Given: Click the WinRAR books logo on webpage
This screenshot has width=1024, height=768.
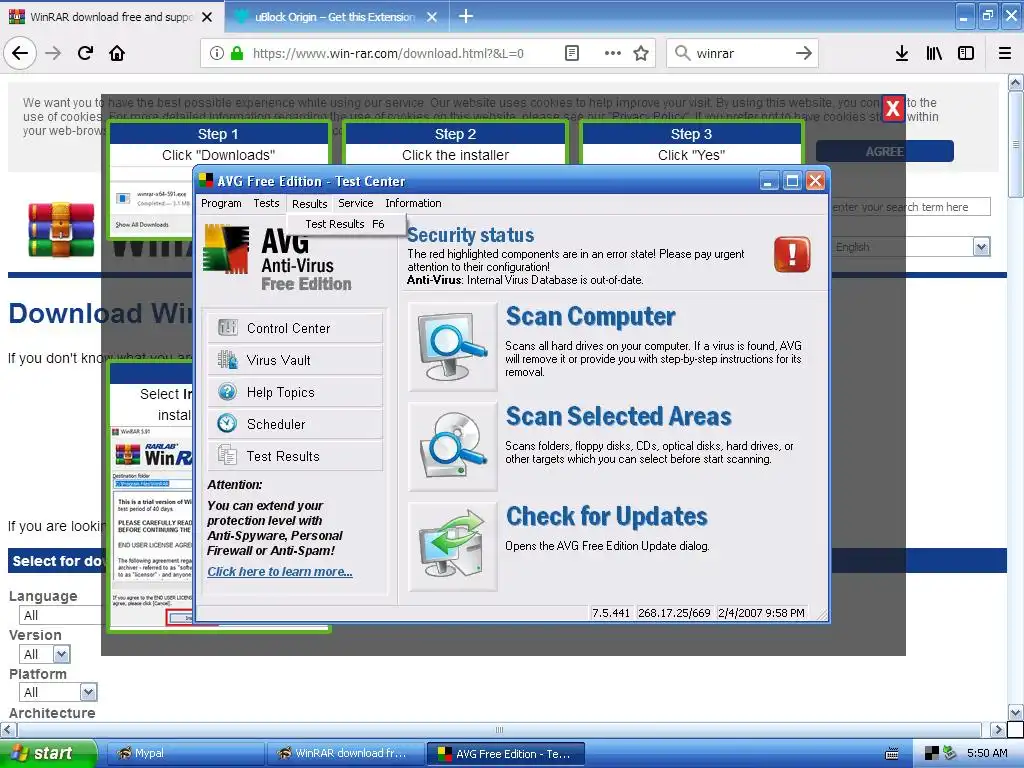Looking at the screenshot, I should click(61, 230).
